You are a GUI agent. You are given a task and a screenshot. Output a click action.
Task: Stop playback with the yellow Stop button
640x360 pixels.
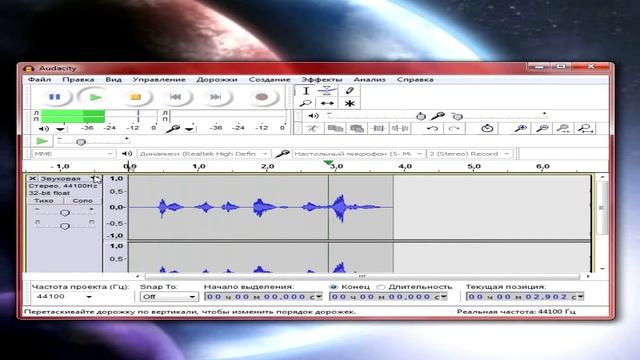pyautogui.click(x=136, y=97)
